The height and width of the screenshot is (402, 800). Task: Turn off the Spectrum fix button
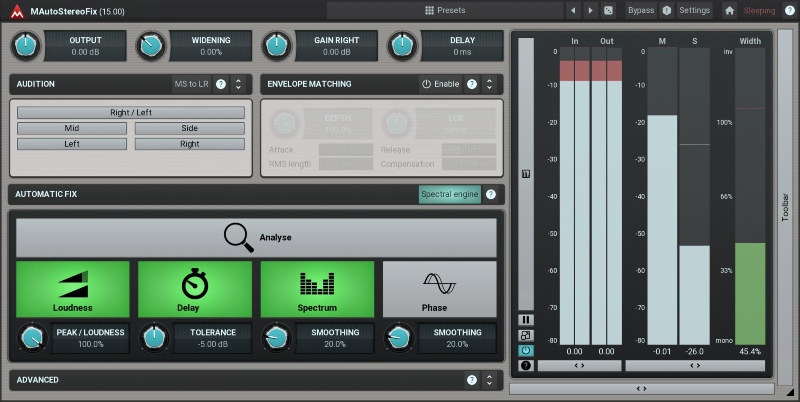317,290
